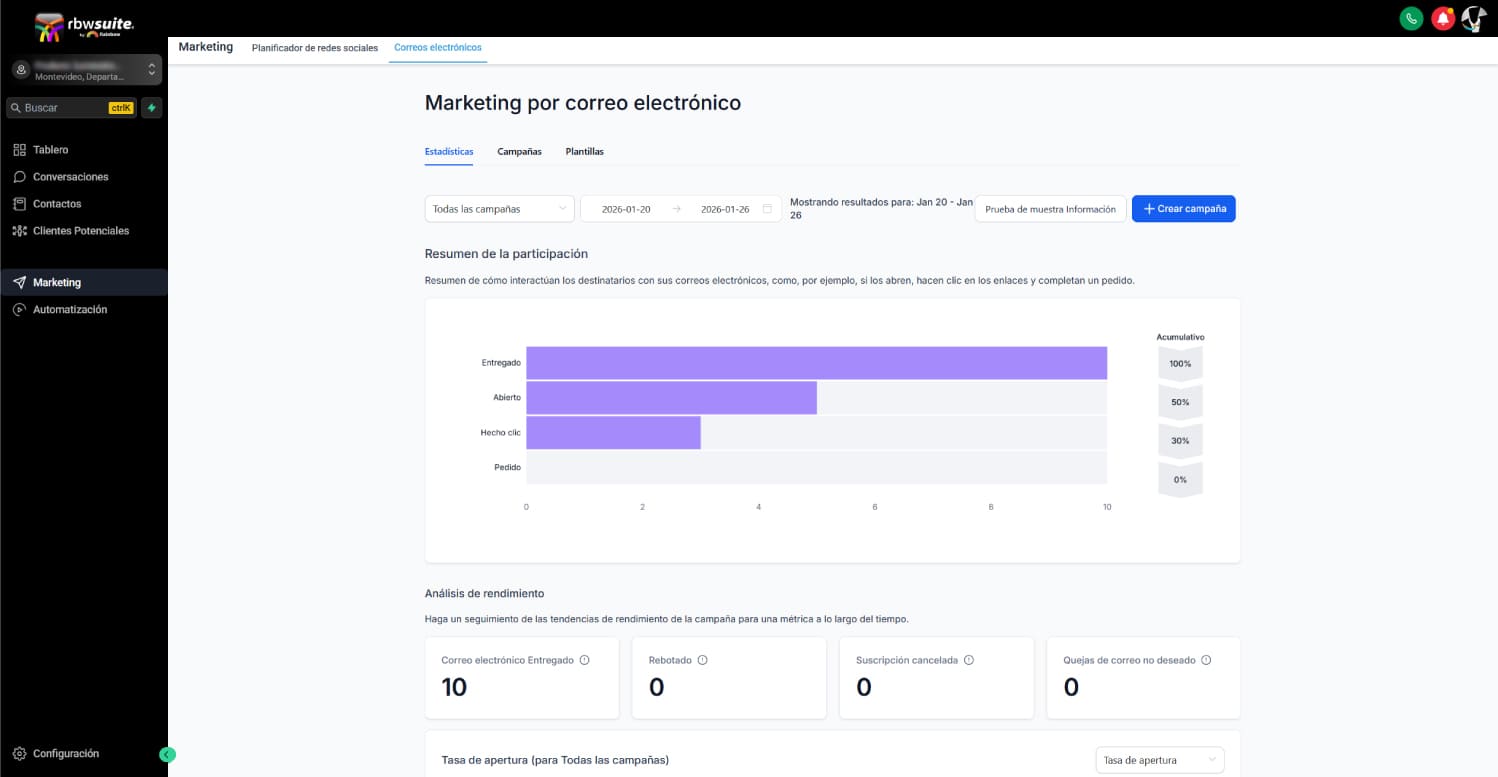Image resolution: width=1498 pixels, height=777 pixels.
Task: Click the start date 2026-01-20 field
Action: pos(626,209)
